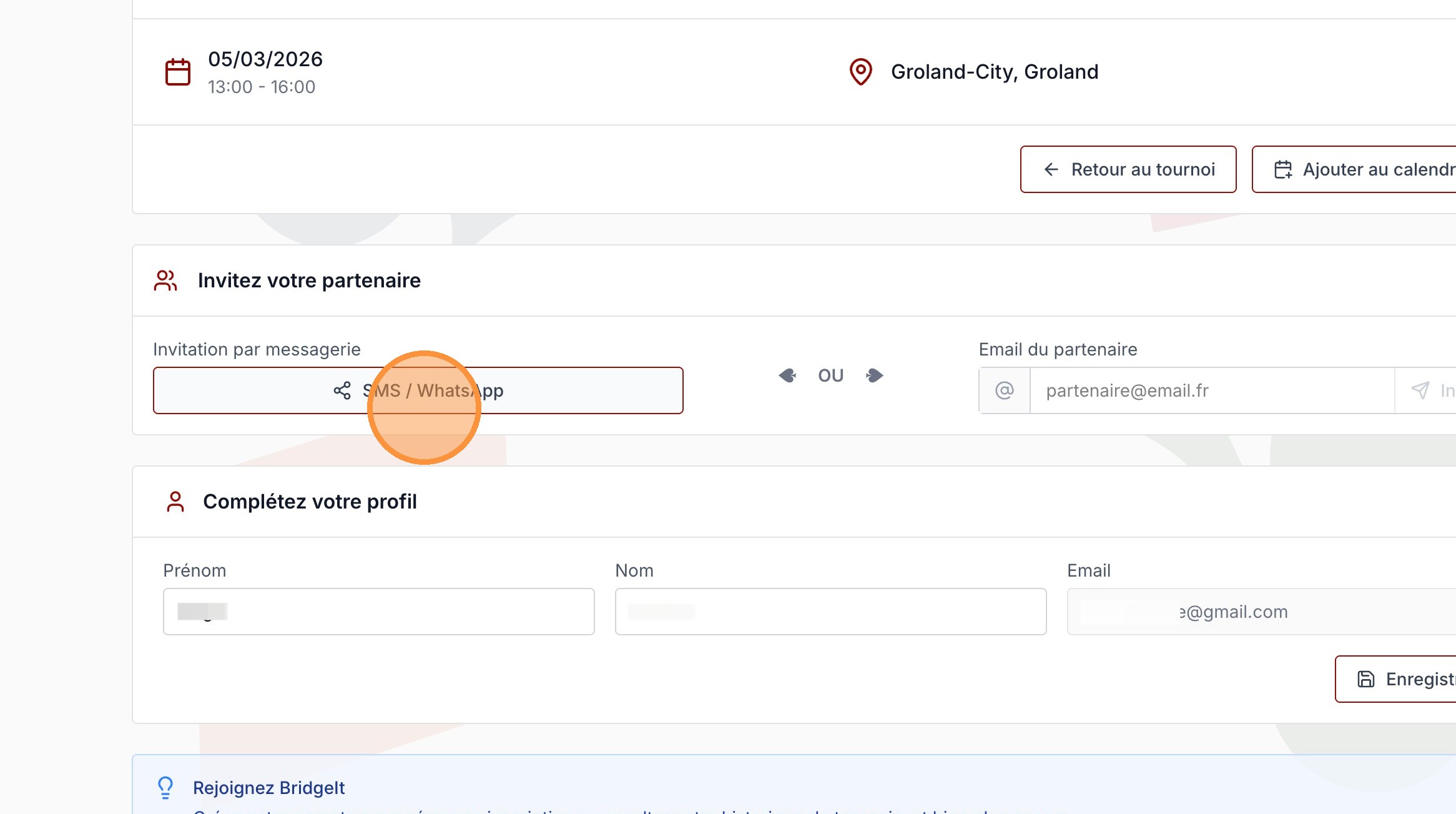Open the Rejoignez Bridgelt heading link

tap(268, 788)
